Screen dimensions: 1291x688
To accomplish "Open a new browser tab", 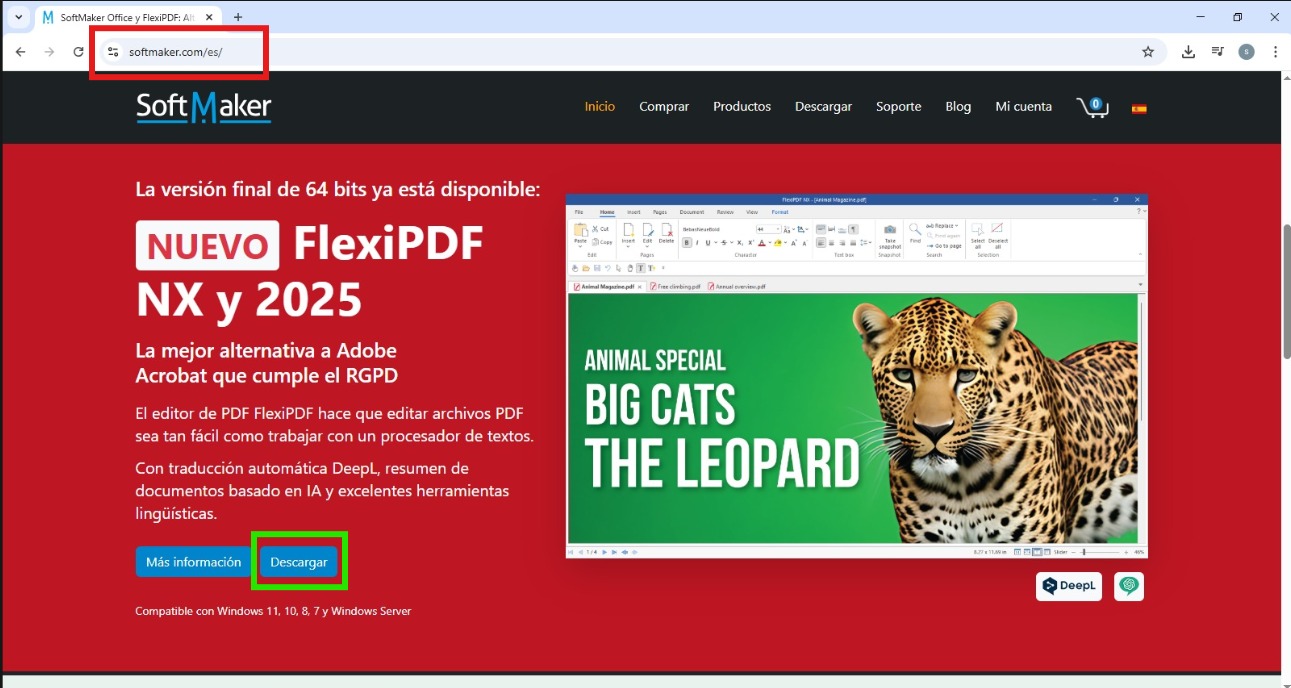I will (238, 17).
